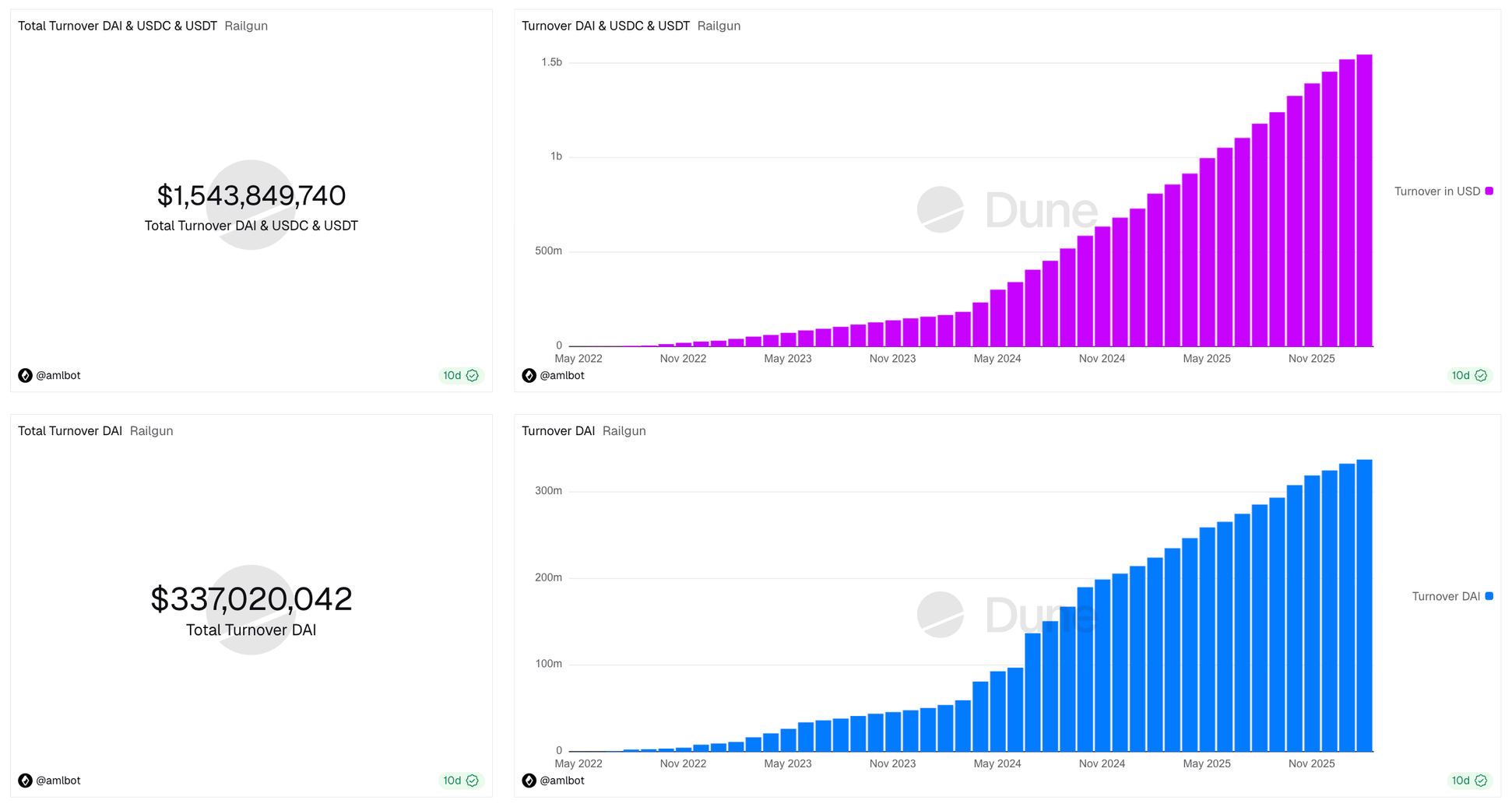The image size is (1512, 807).
Task: Toggle the "Turnover DAI" legend series
Action: [1445, 597]
